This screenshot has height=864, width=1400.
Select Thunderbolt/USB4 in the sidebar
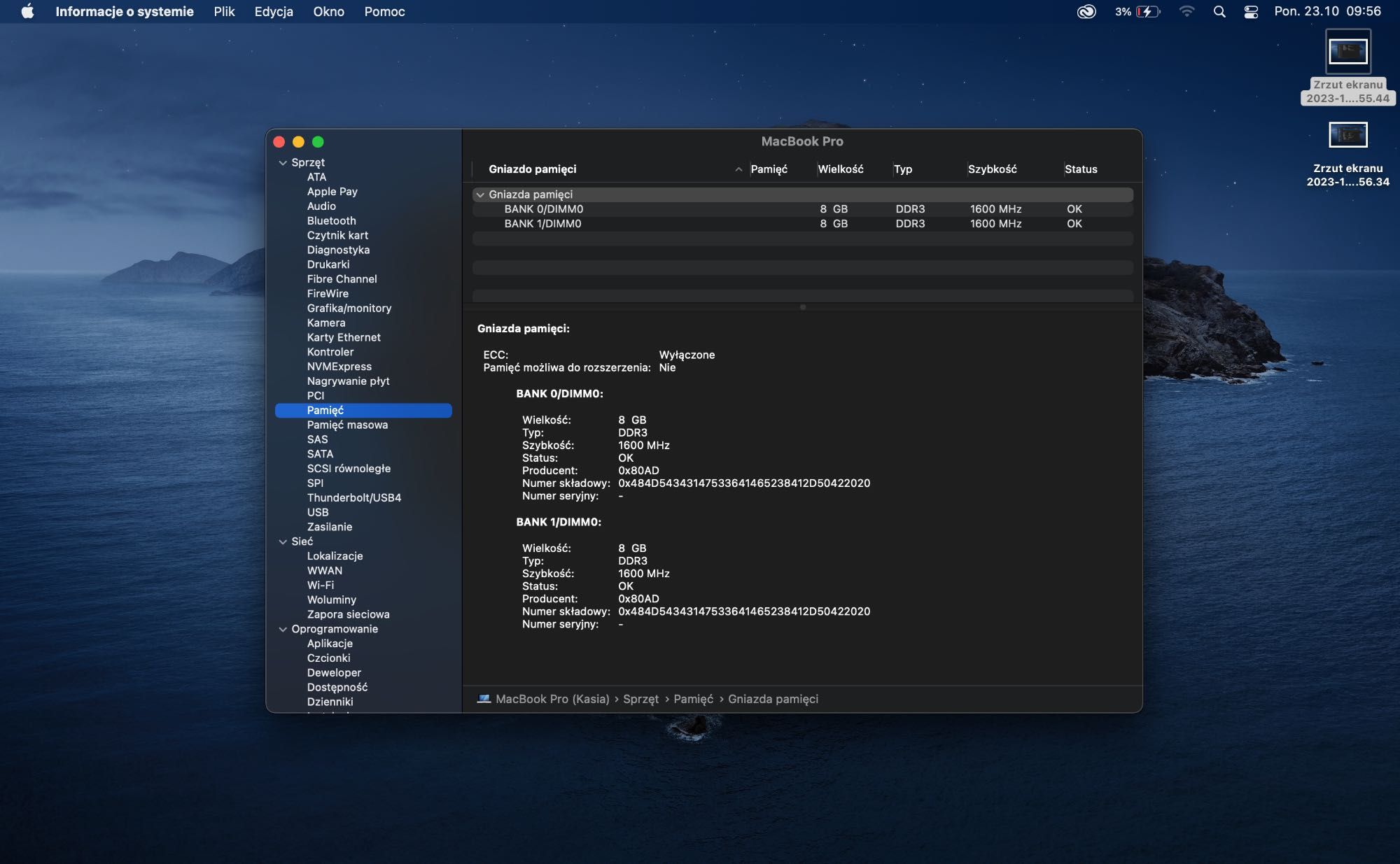tap(353, 498)
